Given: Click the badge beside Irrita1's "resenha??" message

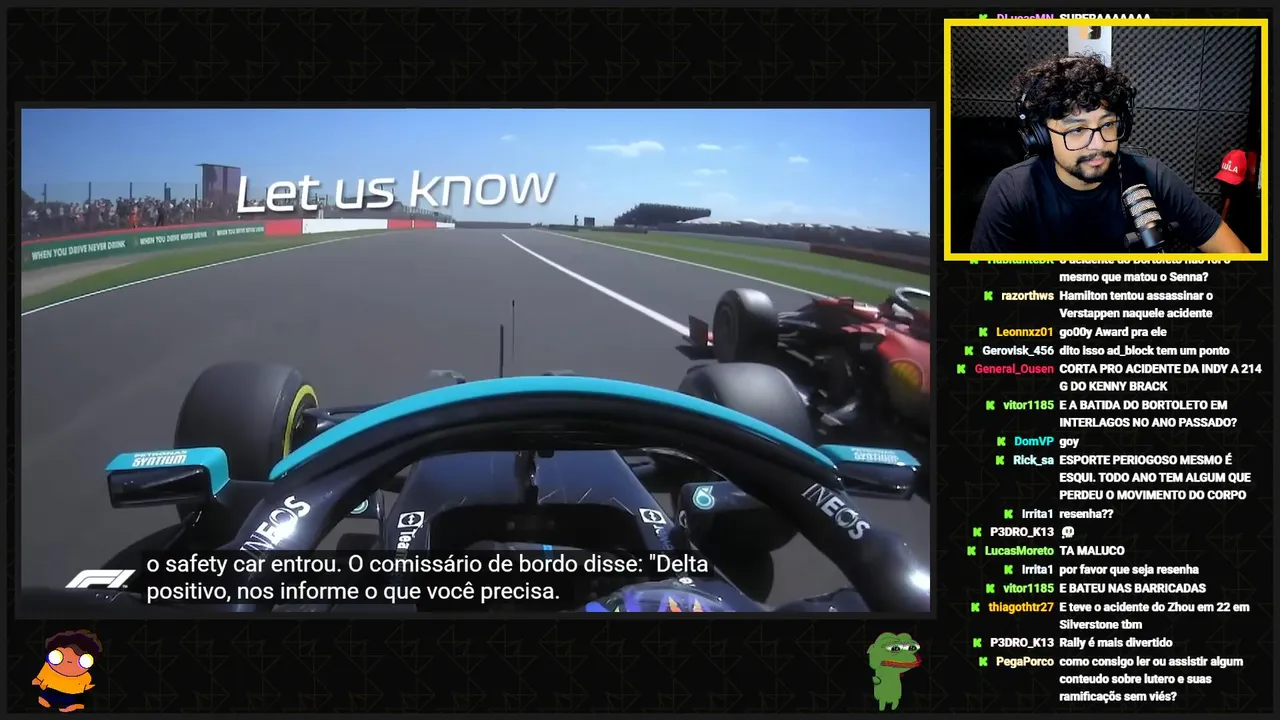Looking at the screenshot, I should click(x=1008, y=514).
